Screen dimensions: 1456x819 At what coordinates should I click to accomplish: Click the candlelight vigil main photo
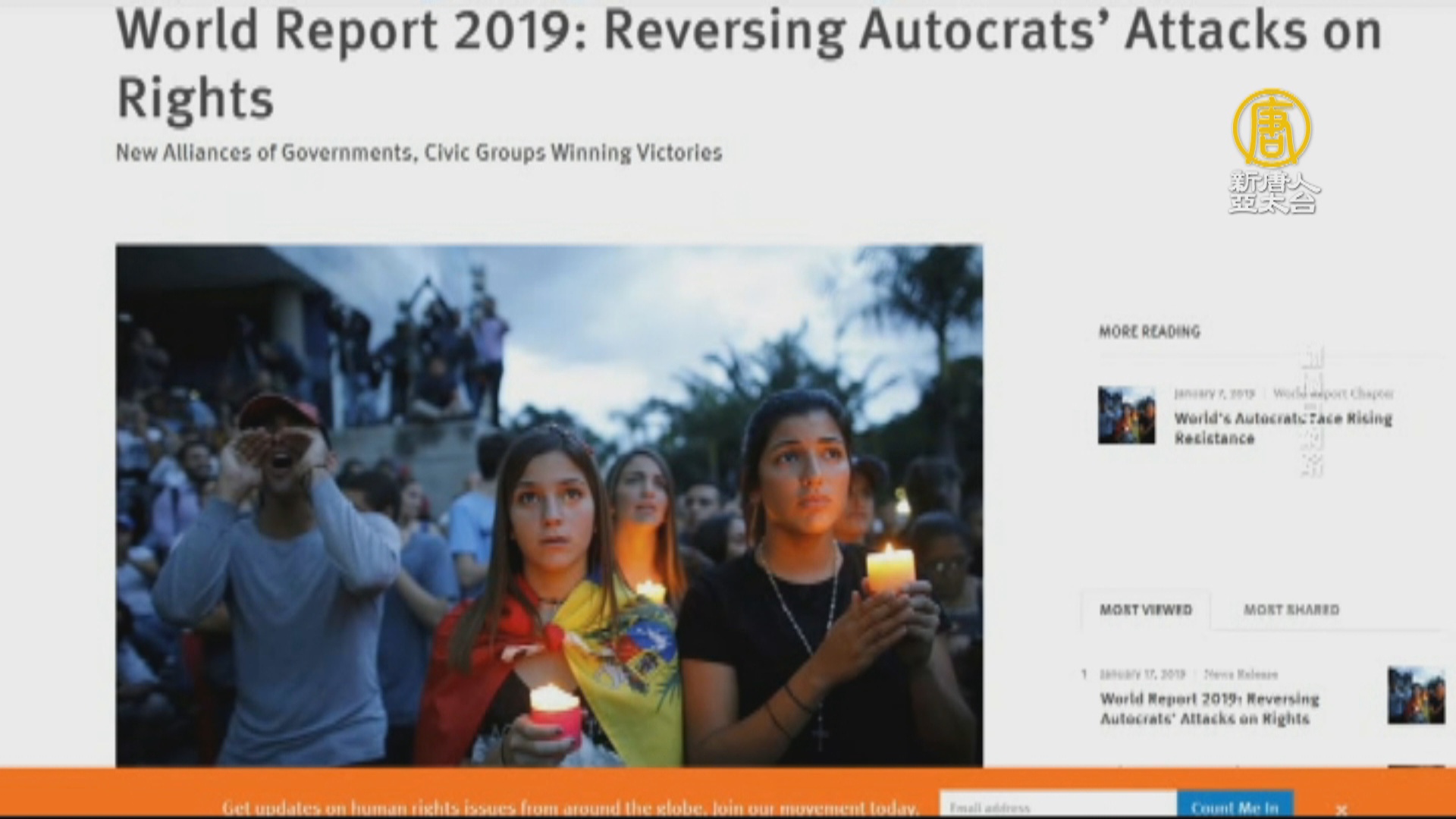(x=549, y=505)
